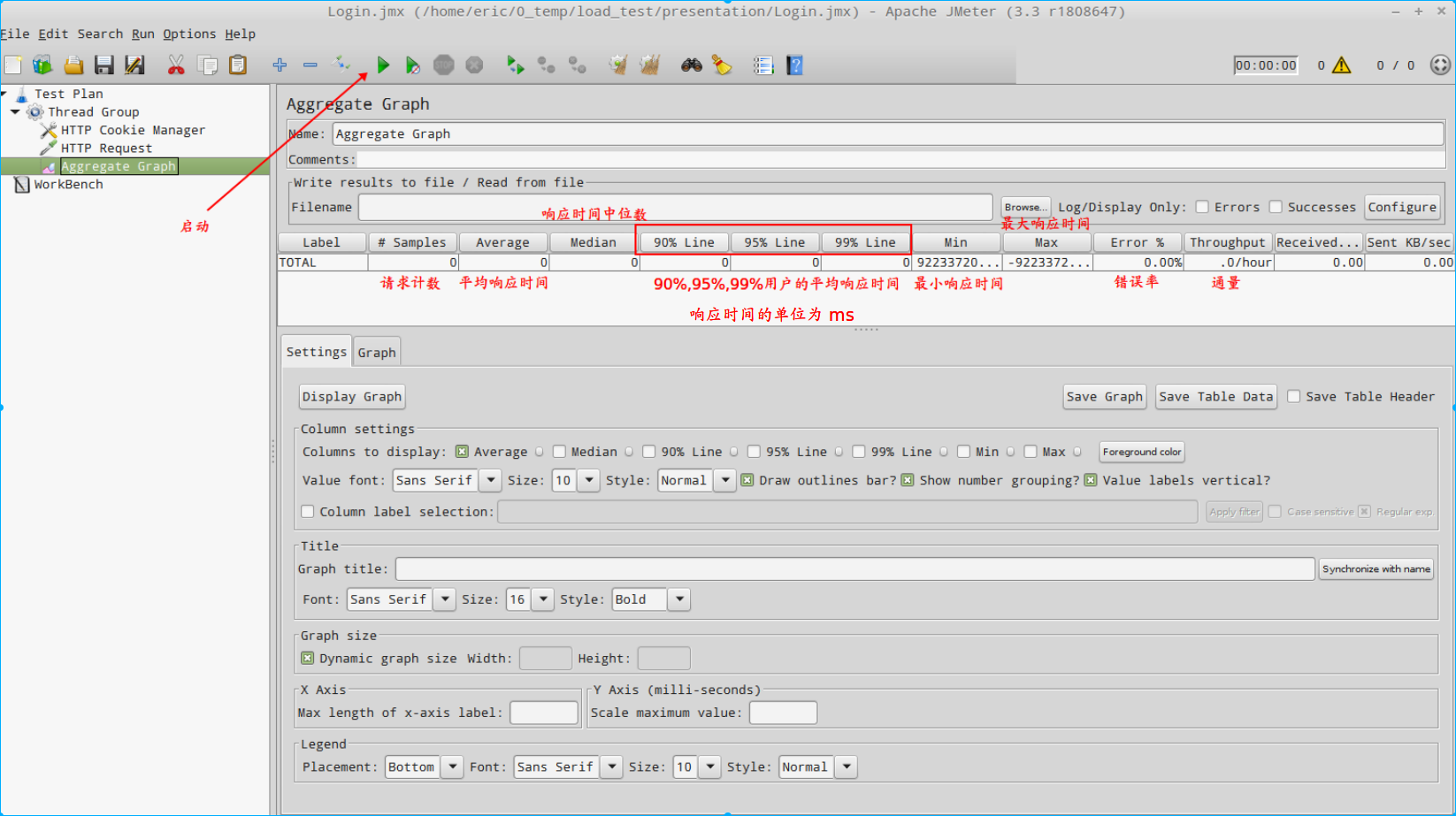This screenshot has height=816, width=1456.
Task: Open Search with the binoculars icon
Action: [692, 65]
